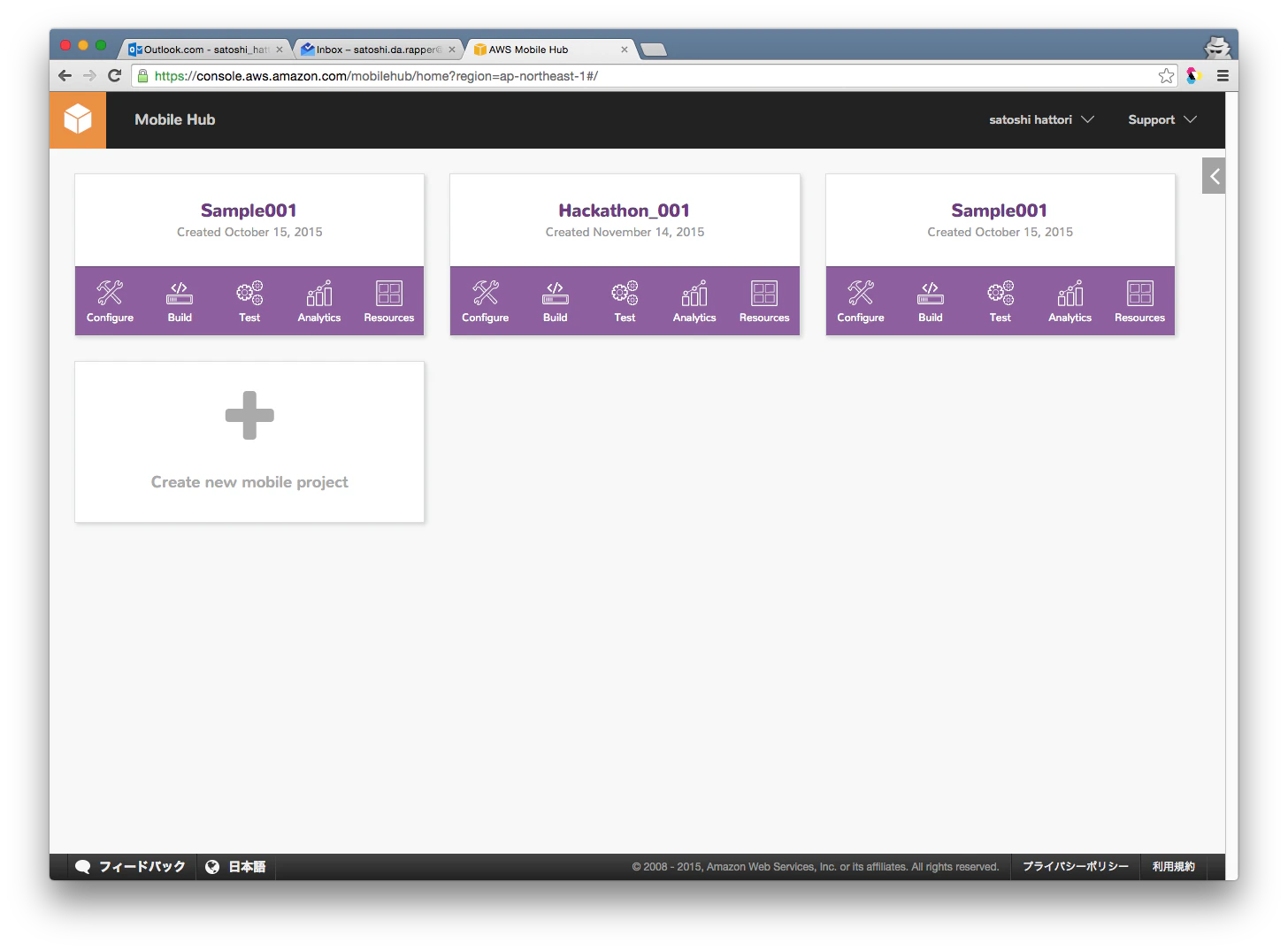This screenshot has width=1288, height=951.
Task: Click the green padlock in the address bar
Action: [x=143, y=76]
